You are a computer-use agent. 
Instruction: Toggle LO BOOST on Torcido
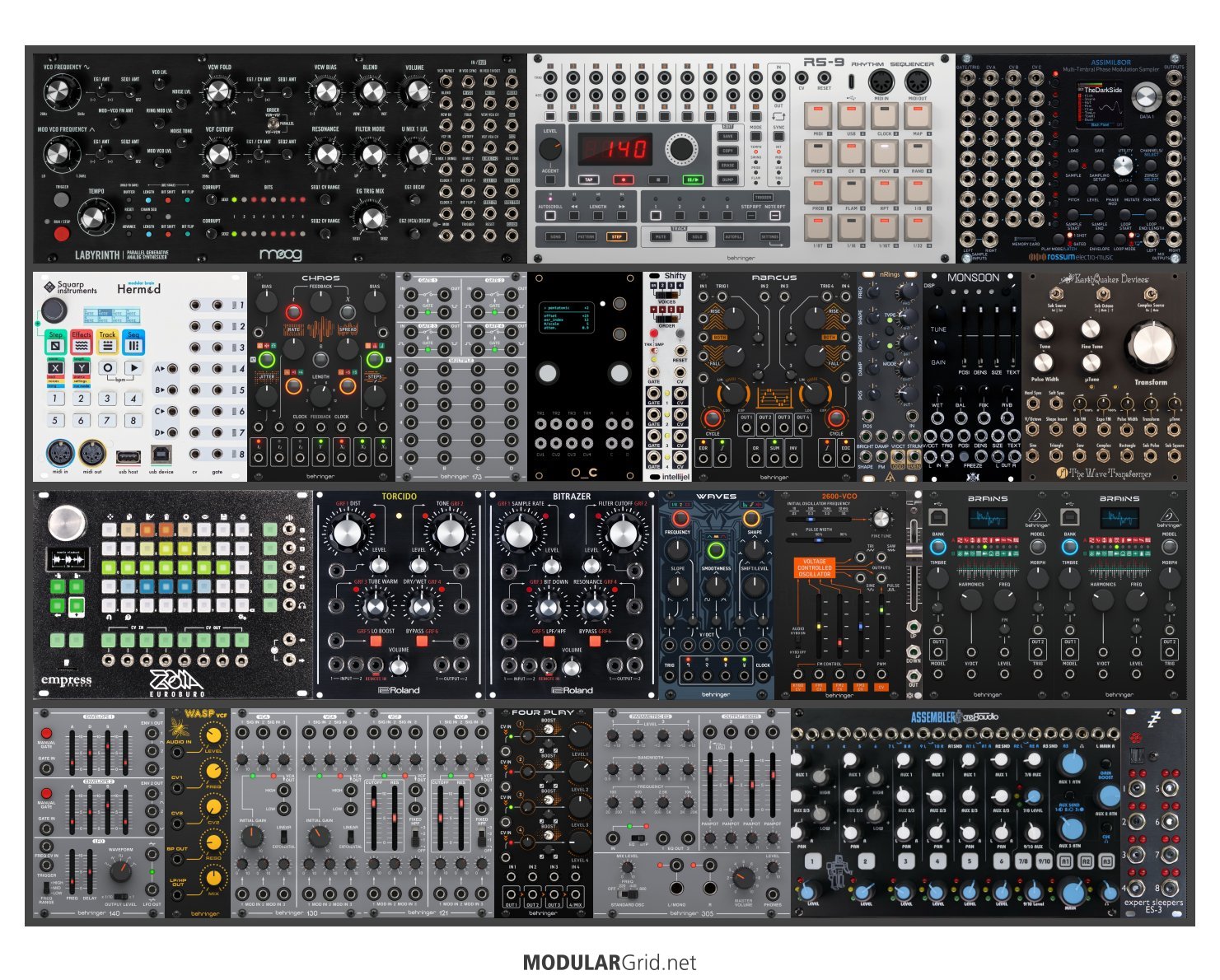pos(376,641)
